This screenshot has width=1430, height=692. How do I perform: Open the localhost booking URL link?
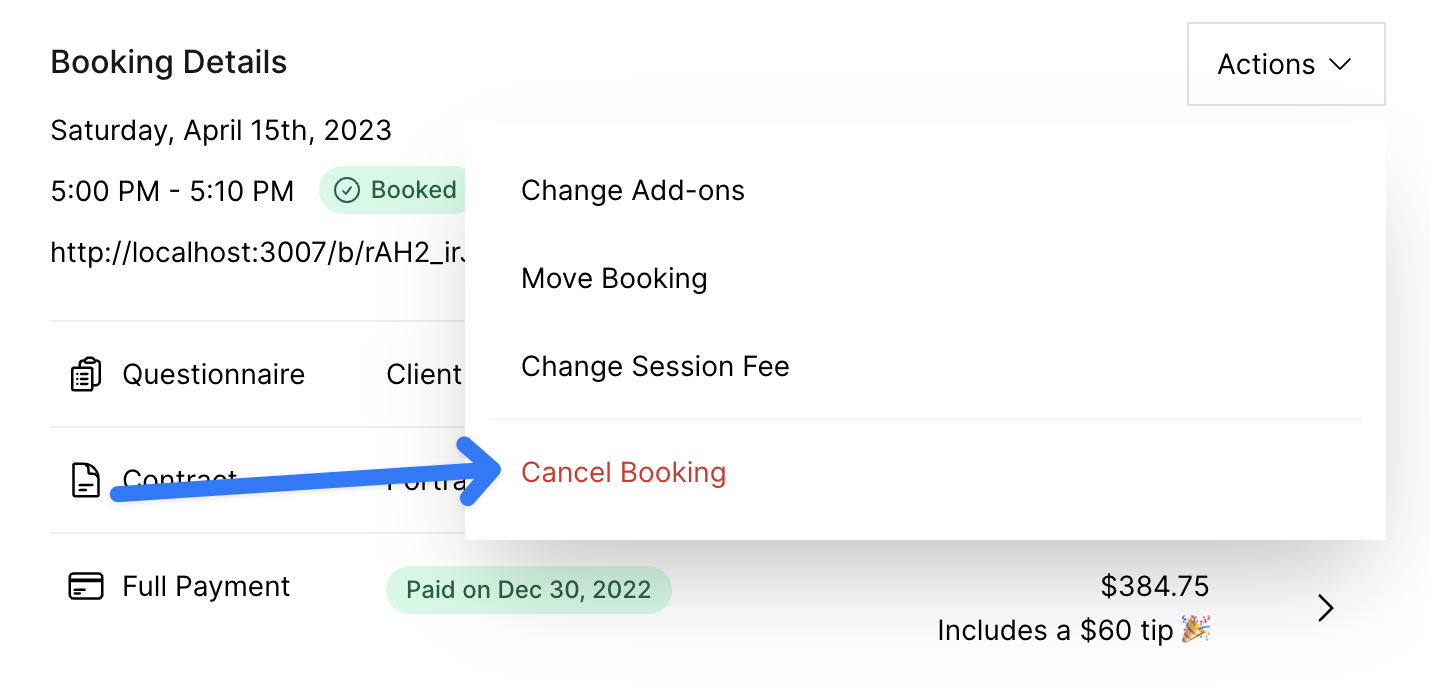tap(259, 252)
